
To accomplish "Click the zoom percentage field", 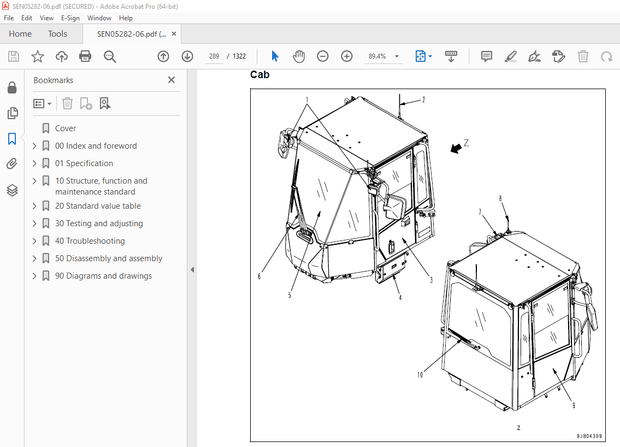I will point(377,57).
